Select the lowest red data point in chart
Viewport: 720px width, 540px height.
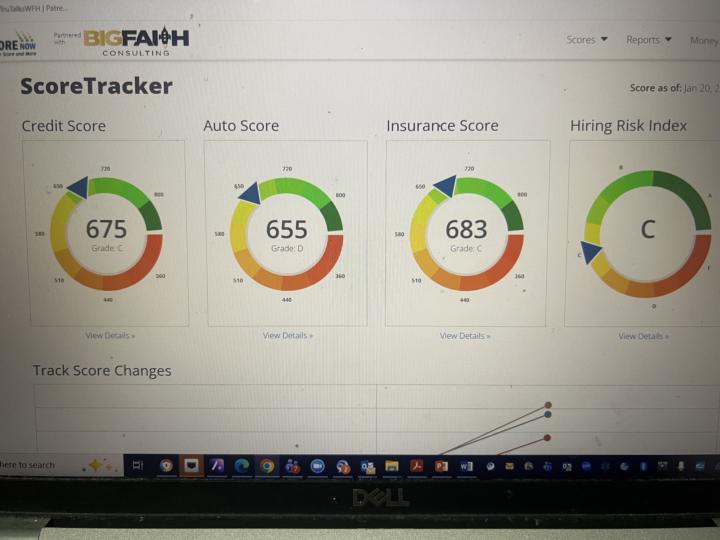[x=547, y=438]
